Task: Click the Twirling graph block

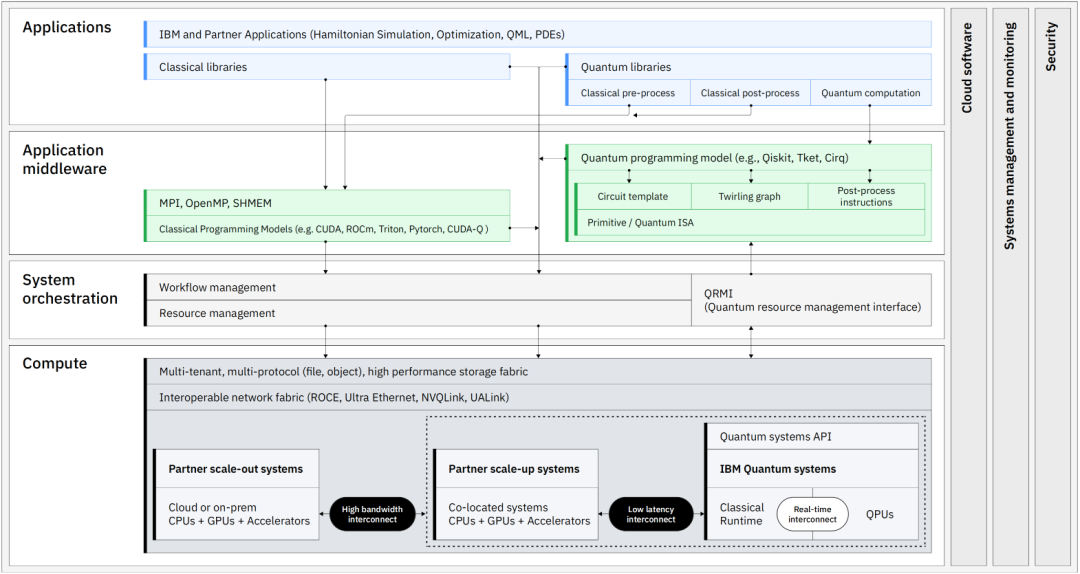Action: click(750, 197)
